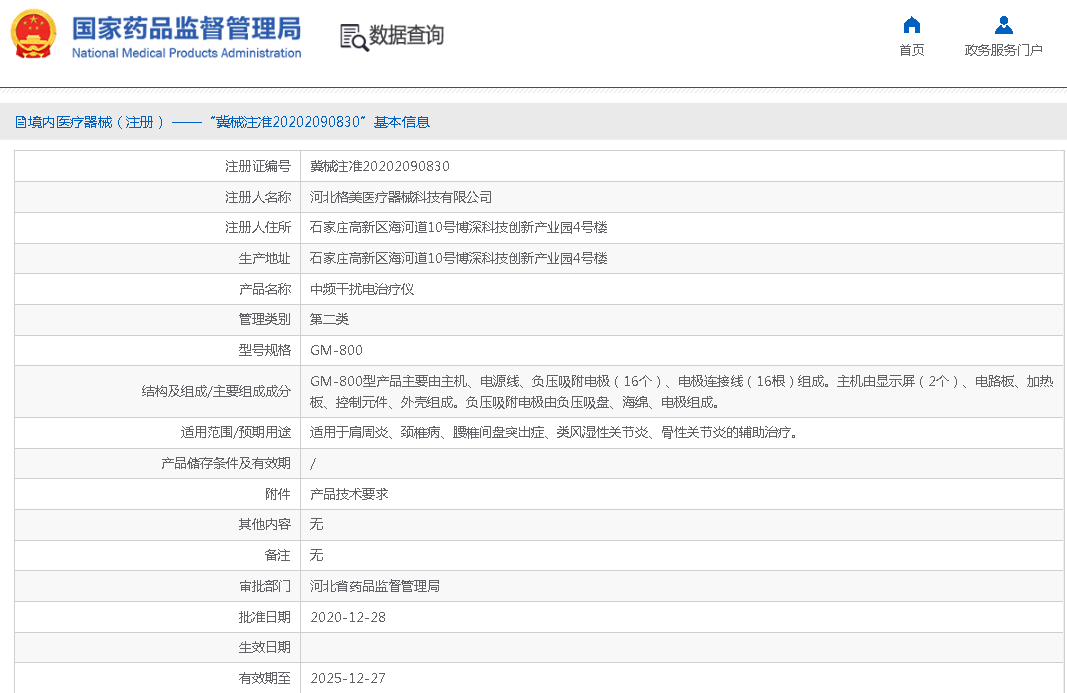
Task: Click the document icon before 境内医疗器械
Action: tap(20, 122)
